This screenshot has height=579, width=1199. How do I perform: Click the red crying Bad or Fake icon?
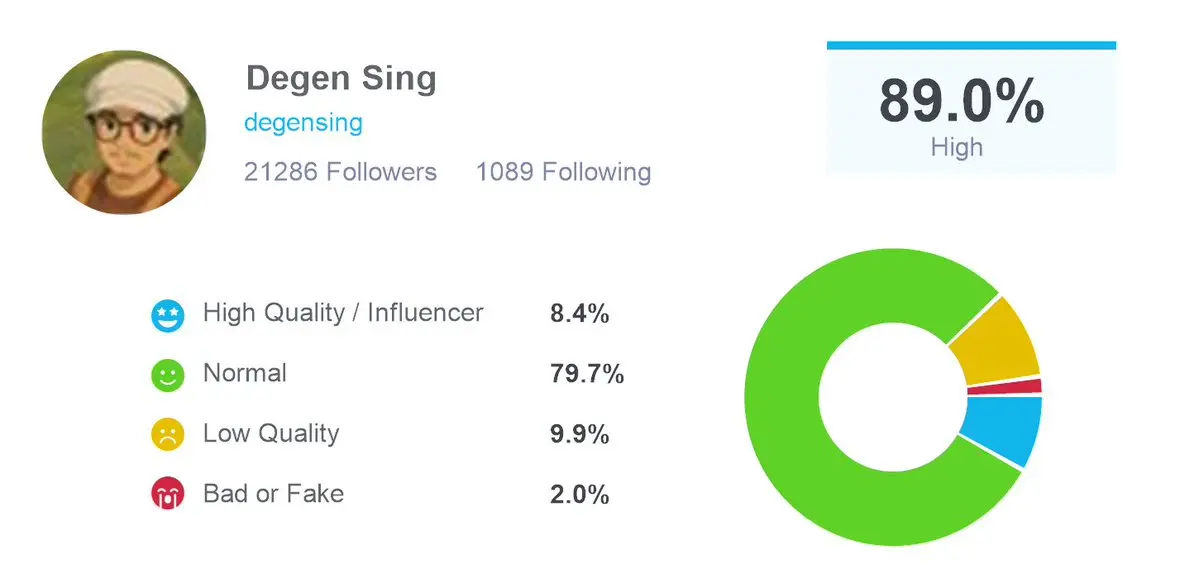click(166, 495)
